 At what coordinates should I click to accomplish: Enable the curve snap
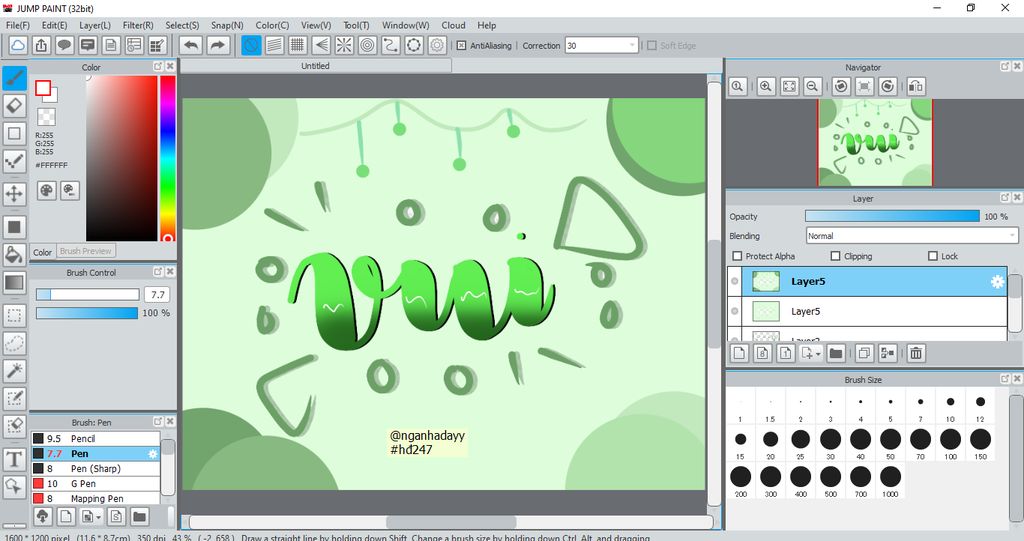391,45
